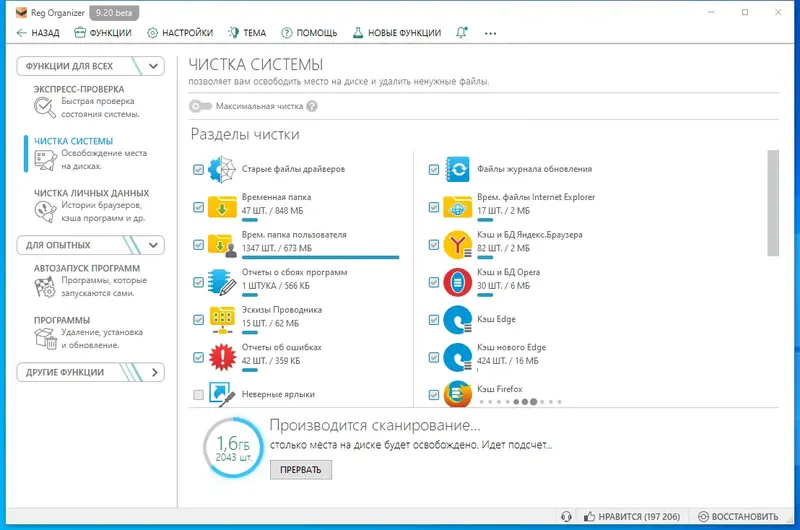
Task: Open the Помощь menu
Action: tap(309, 33)
